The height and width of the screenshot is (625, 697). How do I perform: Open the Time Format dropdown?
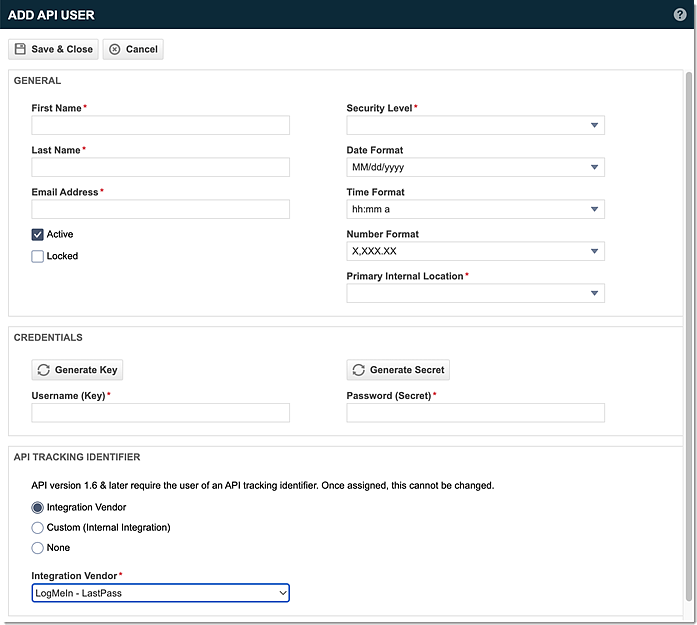475,209
